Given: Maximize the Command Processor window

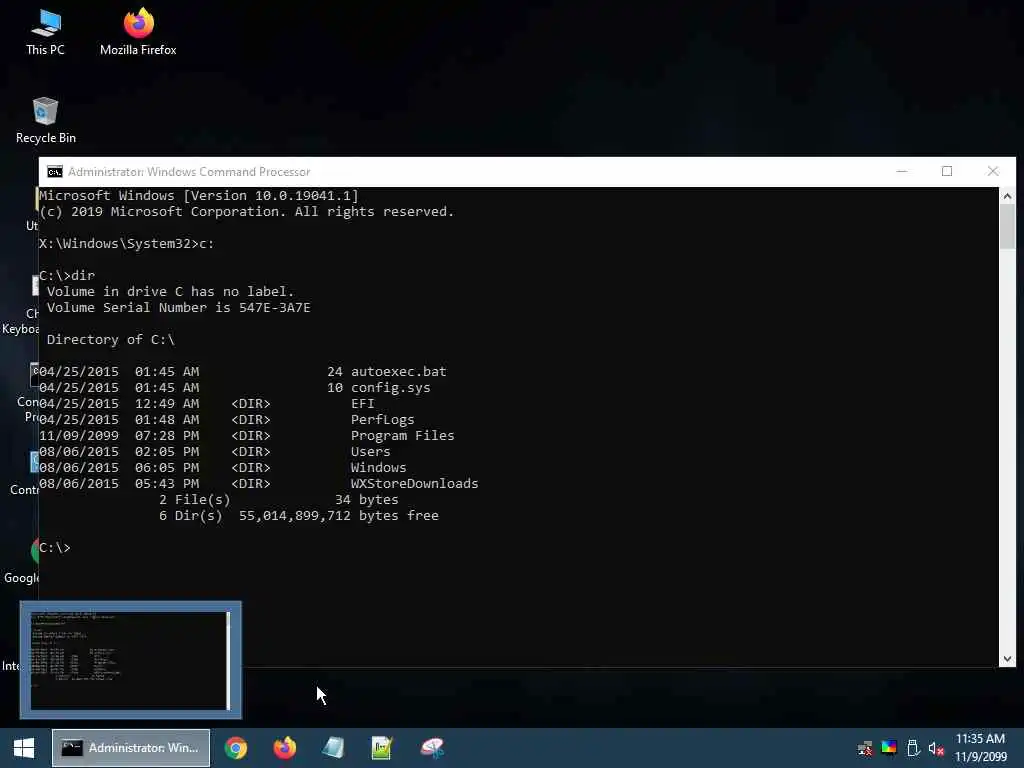Looking at the screenshot, I should (947, 172).
